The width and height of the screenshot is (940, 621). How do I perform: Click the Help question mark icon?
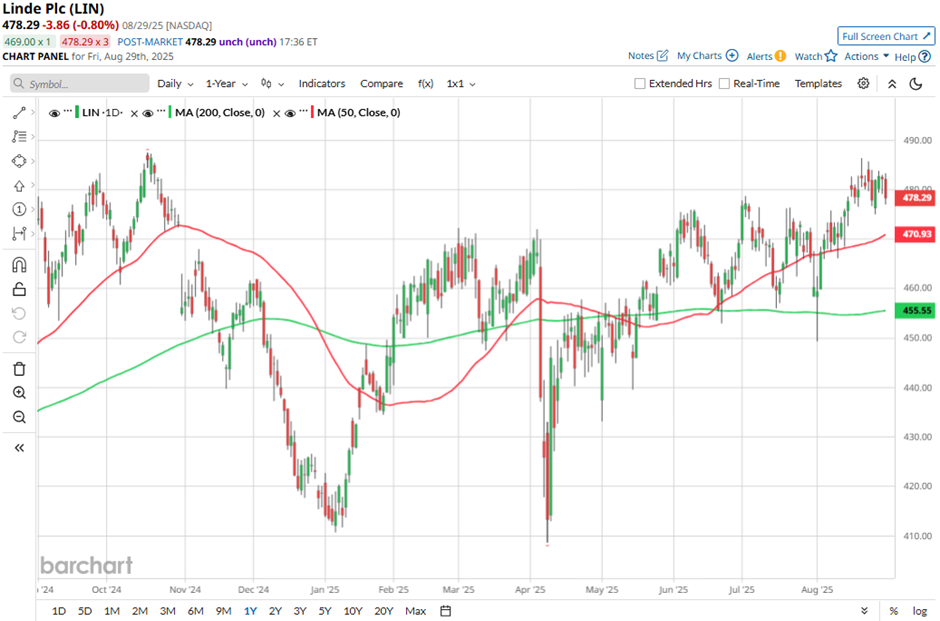coord(925,56)
